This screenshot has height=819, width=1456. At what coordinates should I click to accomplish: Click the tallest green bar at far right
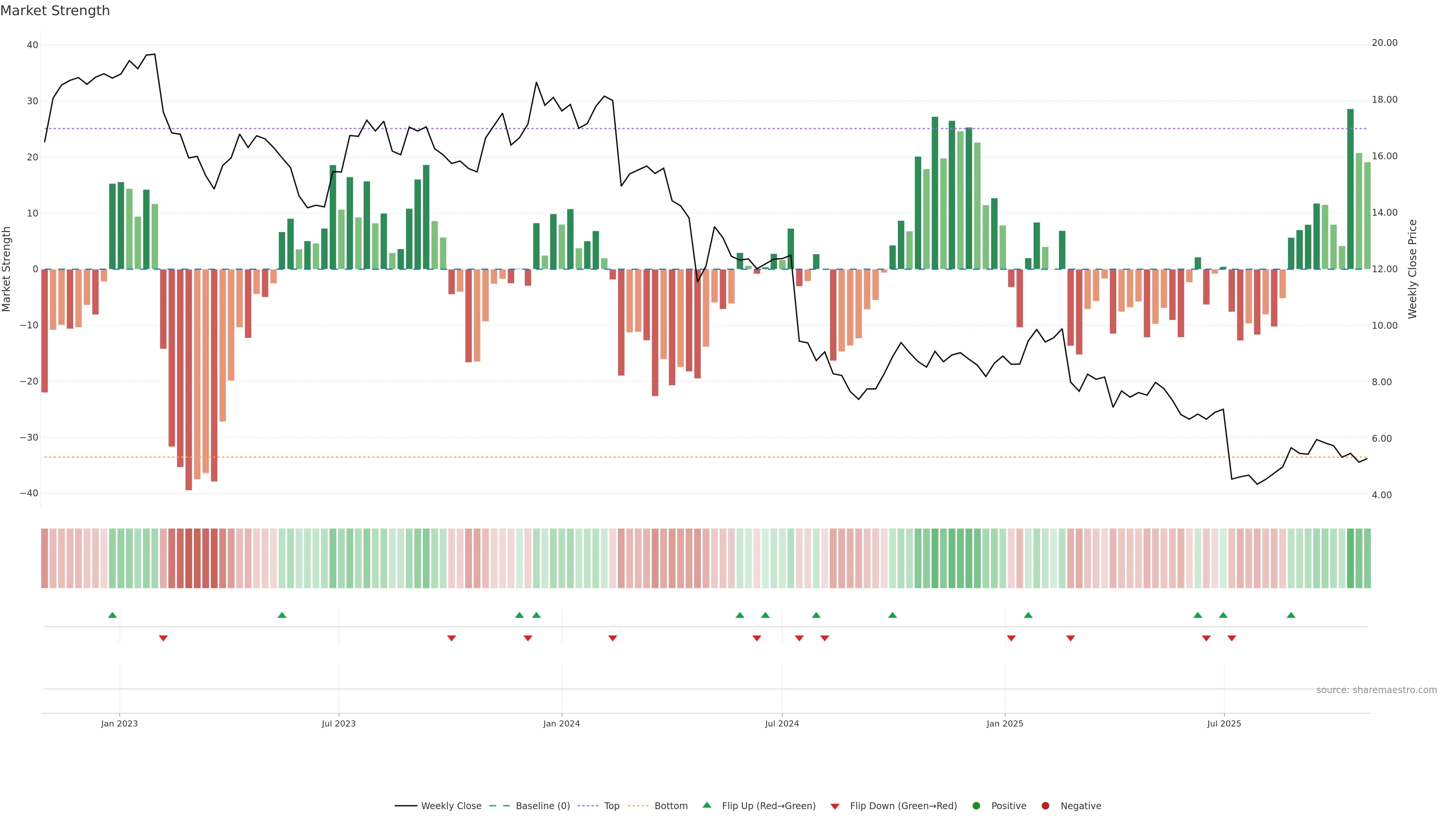click(1350, 189)
